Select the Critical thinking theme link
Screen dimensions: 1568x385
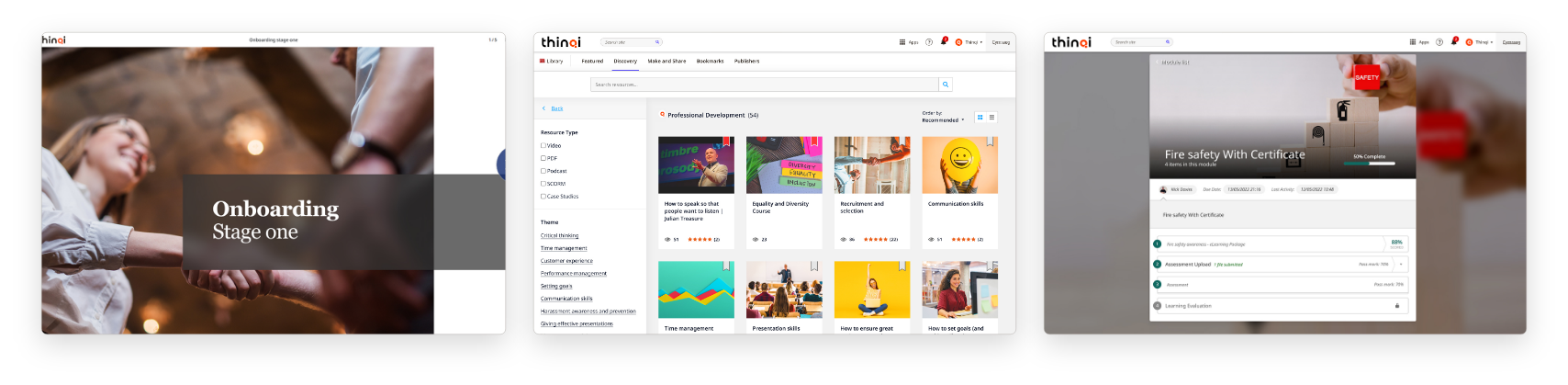(559, 236)
